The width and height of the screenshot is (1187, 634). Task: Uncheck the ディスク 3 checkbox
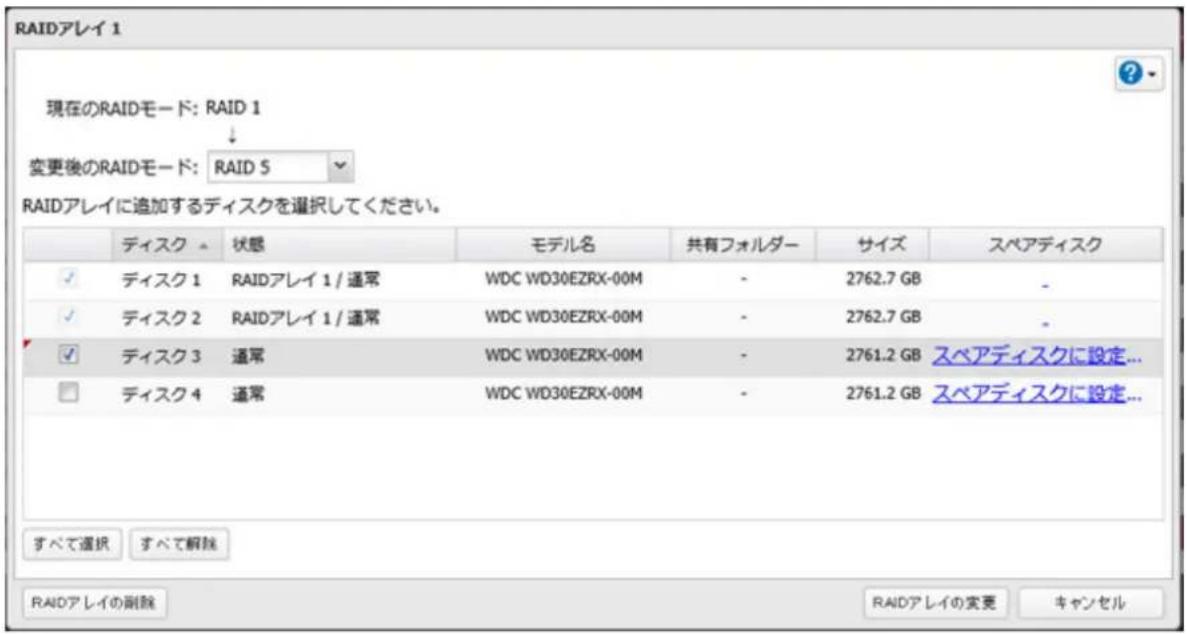point(69,354)
